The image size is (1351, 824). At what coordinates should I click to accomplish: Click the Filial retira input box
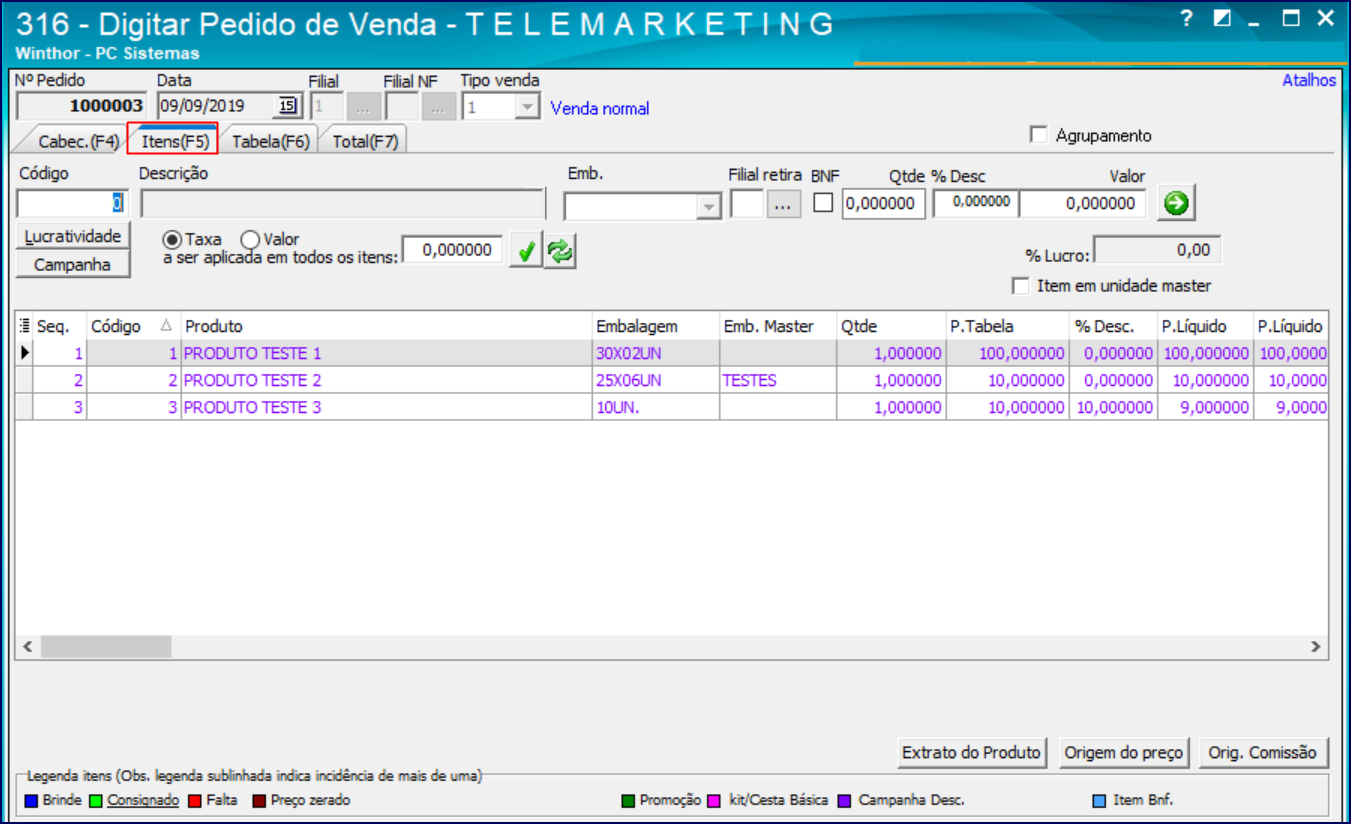[x=748, y=204]
